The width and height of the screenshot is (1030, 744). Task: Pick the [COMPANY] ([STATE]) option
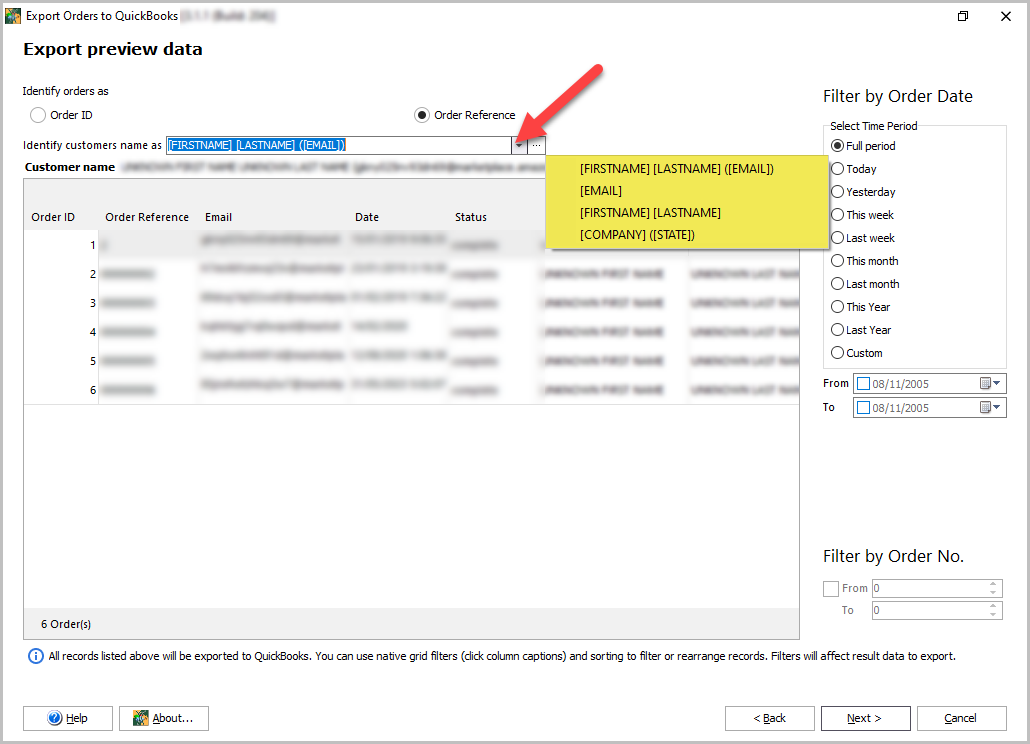(x=637, y=235)
